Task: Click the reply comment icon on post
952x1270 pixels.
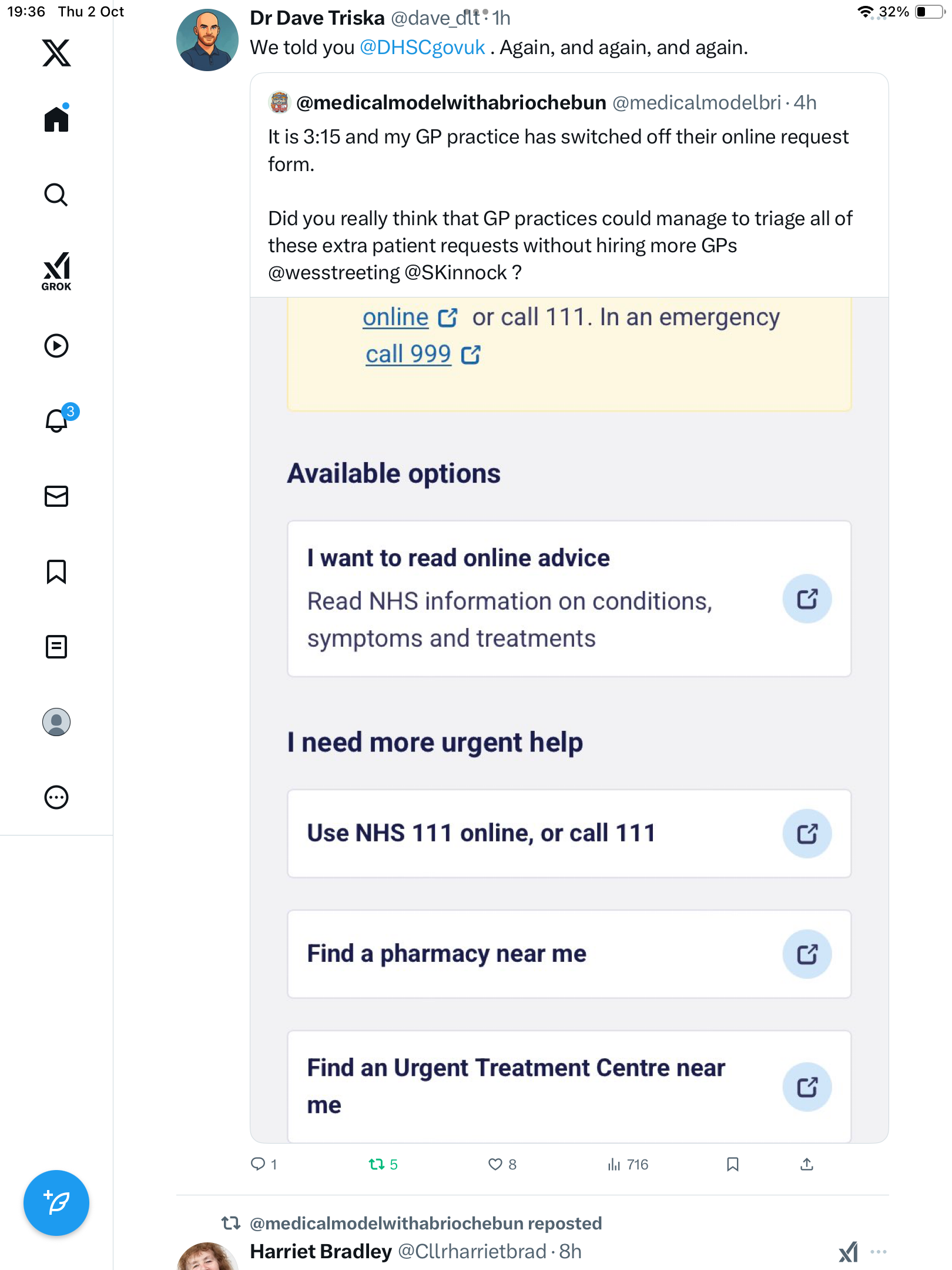Action: (x=258, y=1164)
